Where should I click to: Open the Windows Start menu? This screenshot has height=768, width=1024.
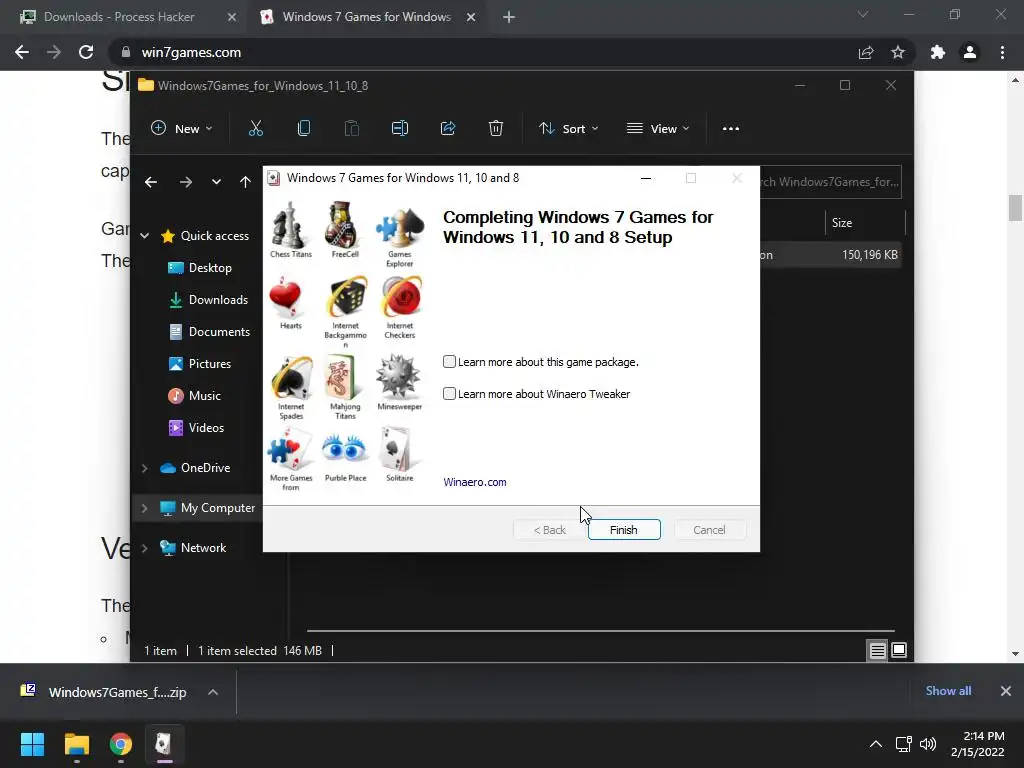click(32, 744)
